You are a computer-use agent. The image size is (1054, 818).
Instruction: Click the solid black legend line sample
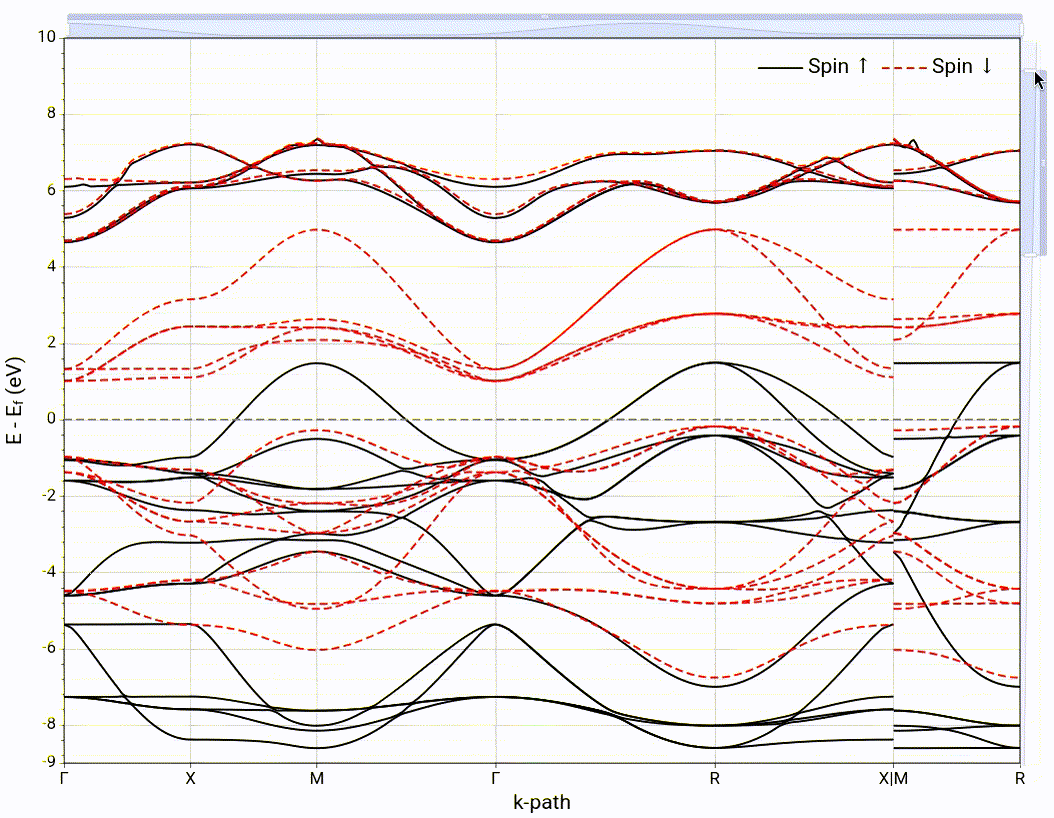pyautogui.click(x=781, y=67)
